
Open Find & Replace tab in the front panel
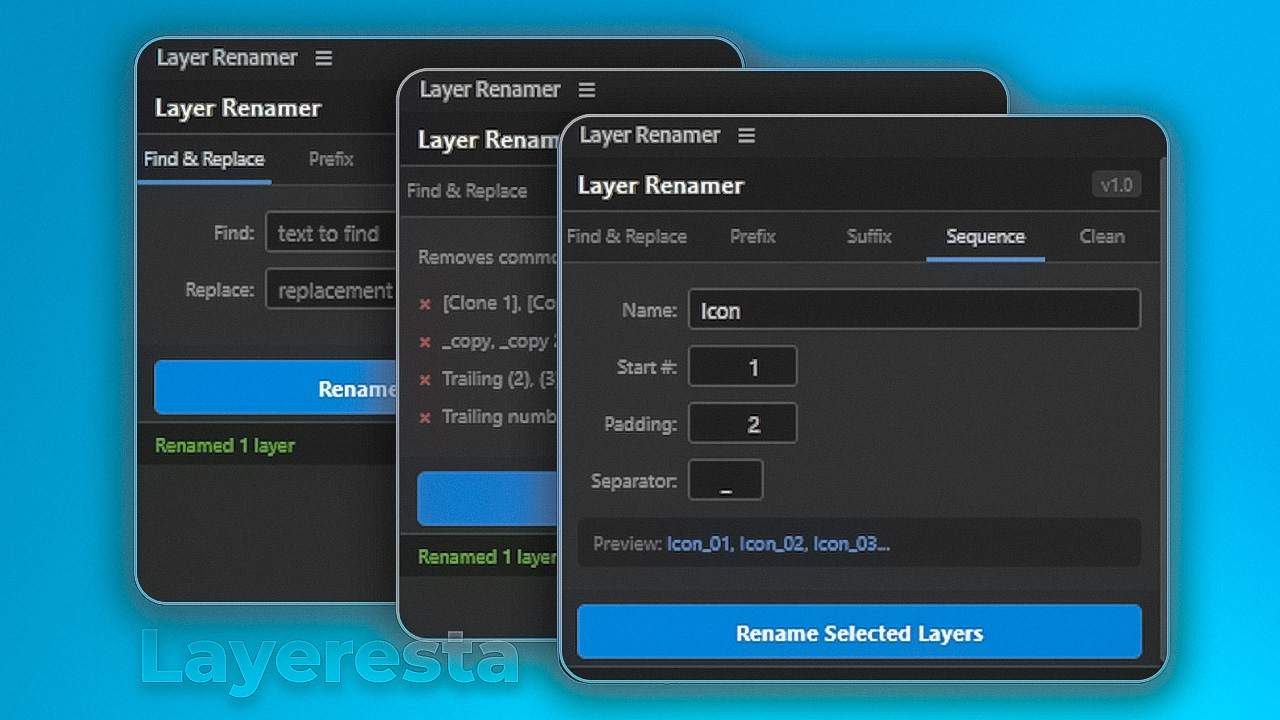pyautogui.click(x=627, y=237)
